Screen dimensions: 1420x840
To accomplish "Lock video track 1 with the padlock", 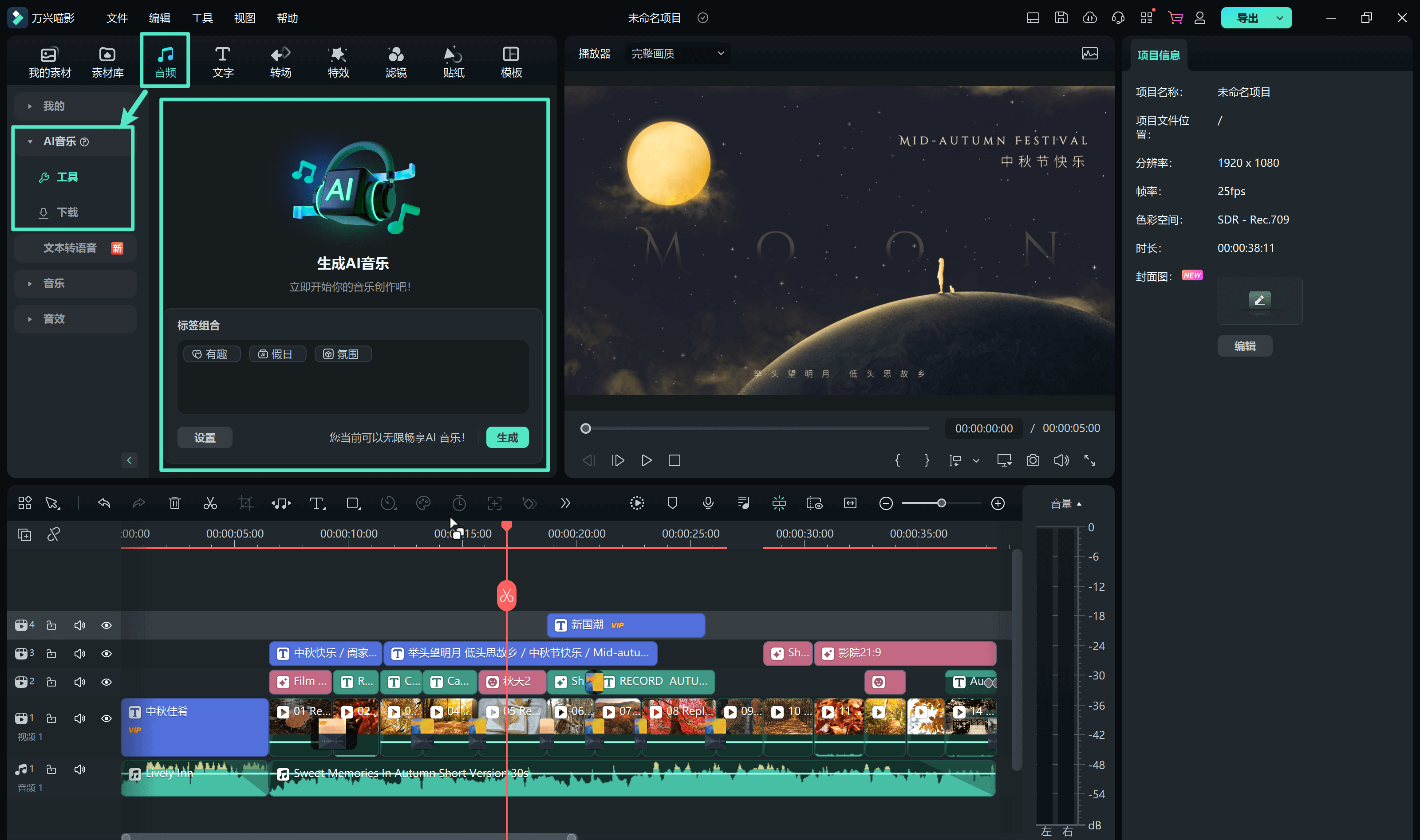I will tap(51, 718).
